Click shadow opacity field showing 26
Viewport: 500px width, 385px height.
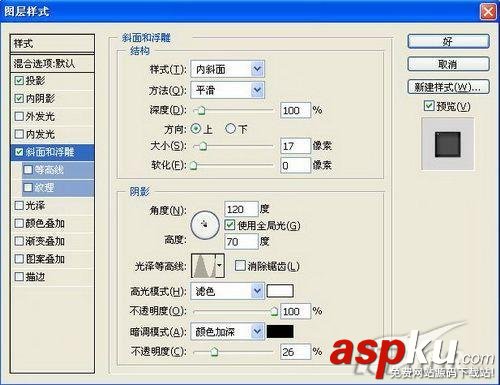point(295,352)
